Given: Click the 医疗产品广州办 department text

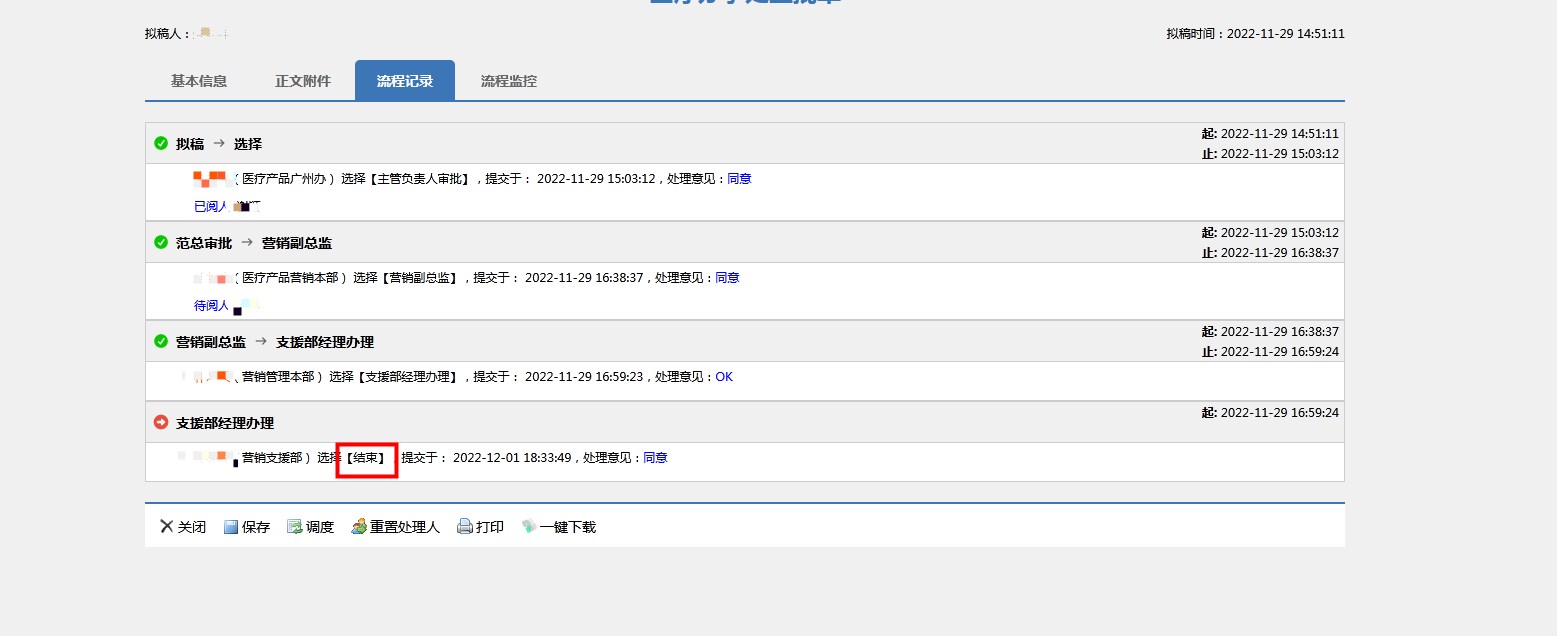Looking at the screenshot, I should [x=284, y=179].
